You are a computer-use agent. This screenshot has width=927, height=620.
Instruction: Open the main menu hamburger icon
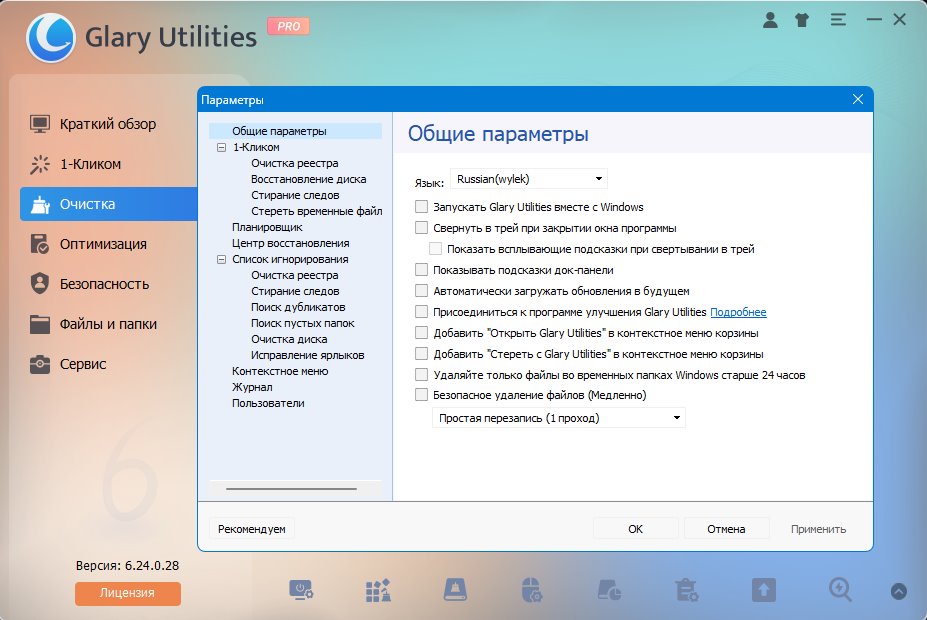click(x=838, y=20)
